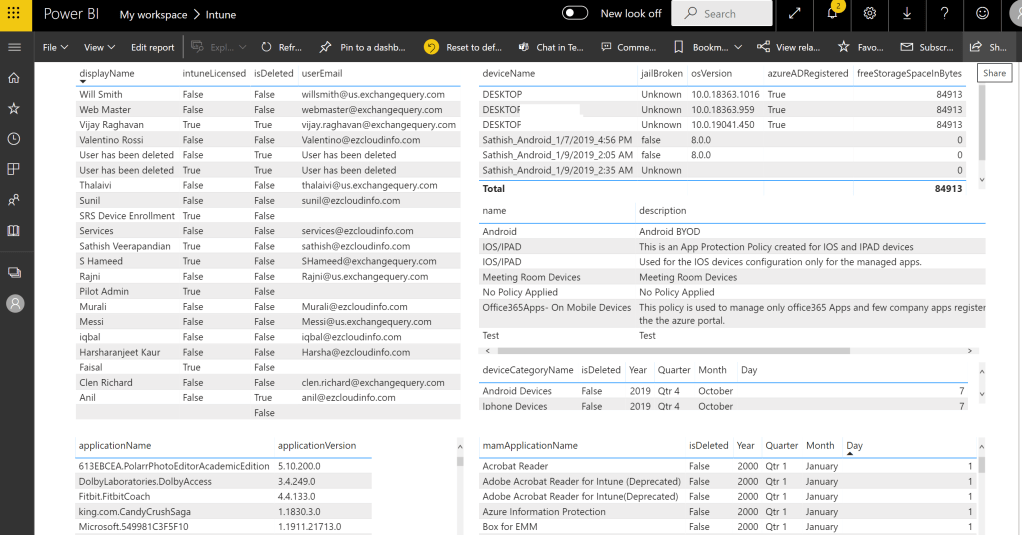Open Favorites star in left sidebar
The width and height of the screenshot is (1022, 535).
(14, 108)
